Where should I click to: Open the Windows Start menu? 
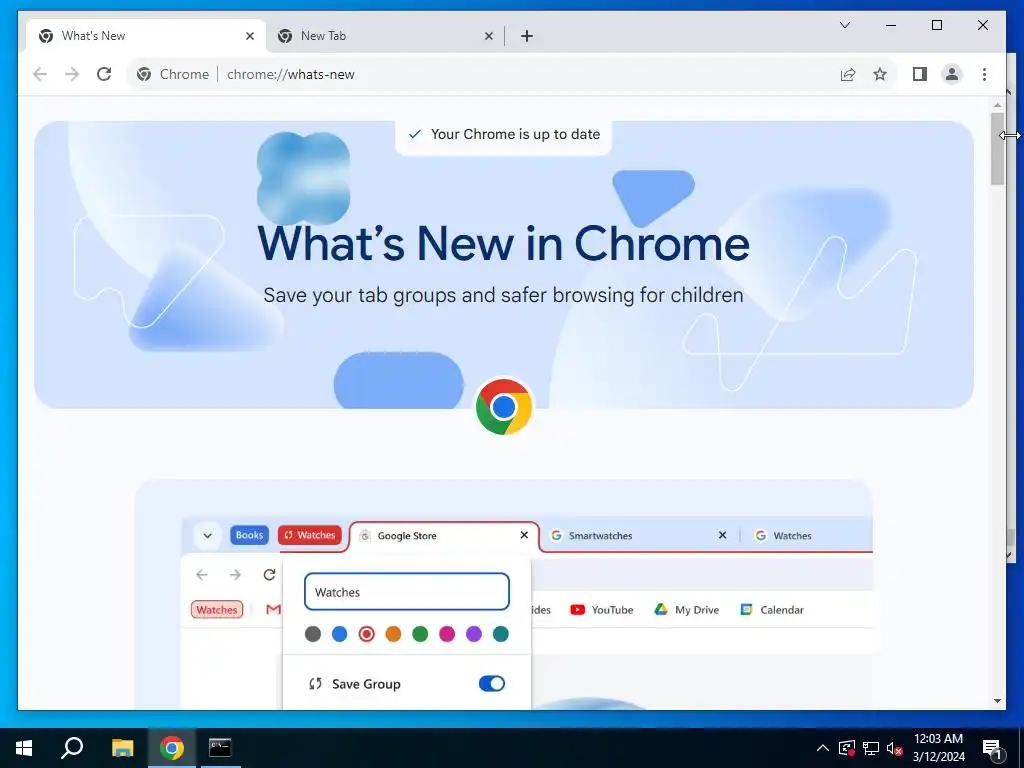click(24, 748)
